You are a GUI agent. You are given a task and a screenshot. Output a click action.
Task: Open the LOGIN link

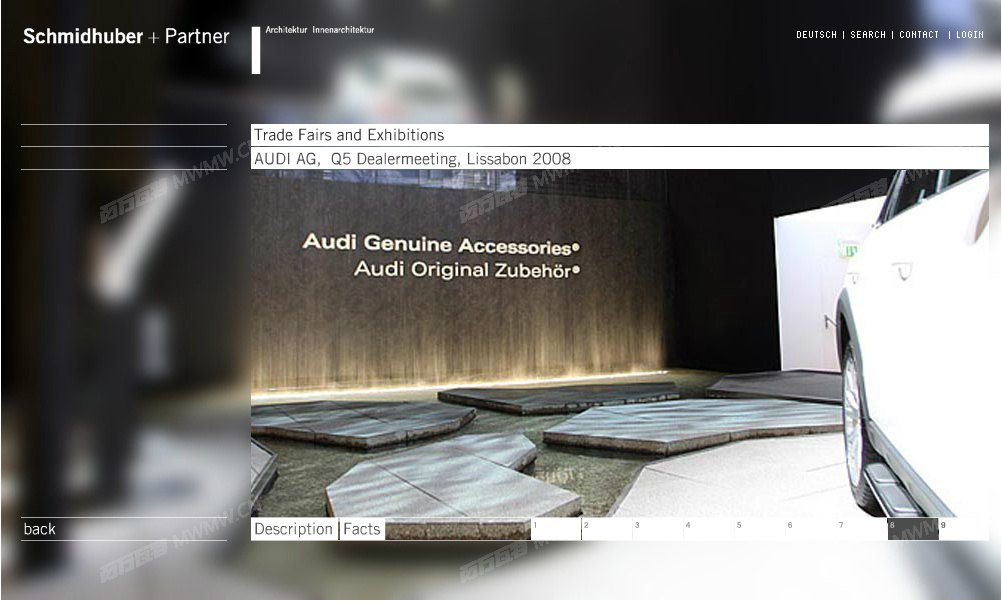pyautogui.click(x=969, y=35)
